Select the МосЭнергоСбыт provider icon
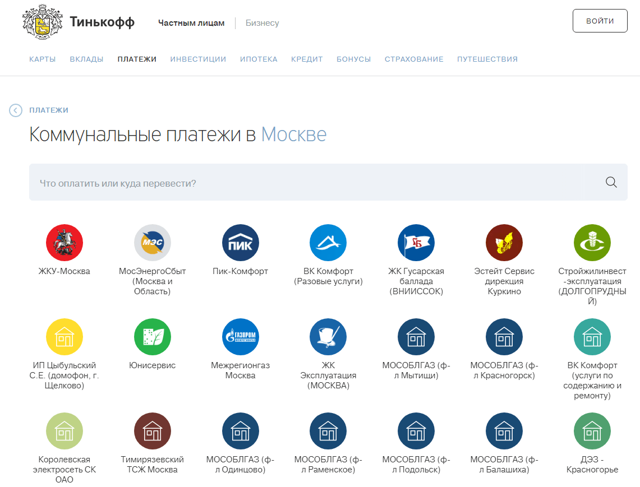Image resolution: width=640 pixels, height=487 pixels. (x=152, y=242)
